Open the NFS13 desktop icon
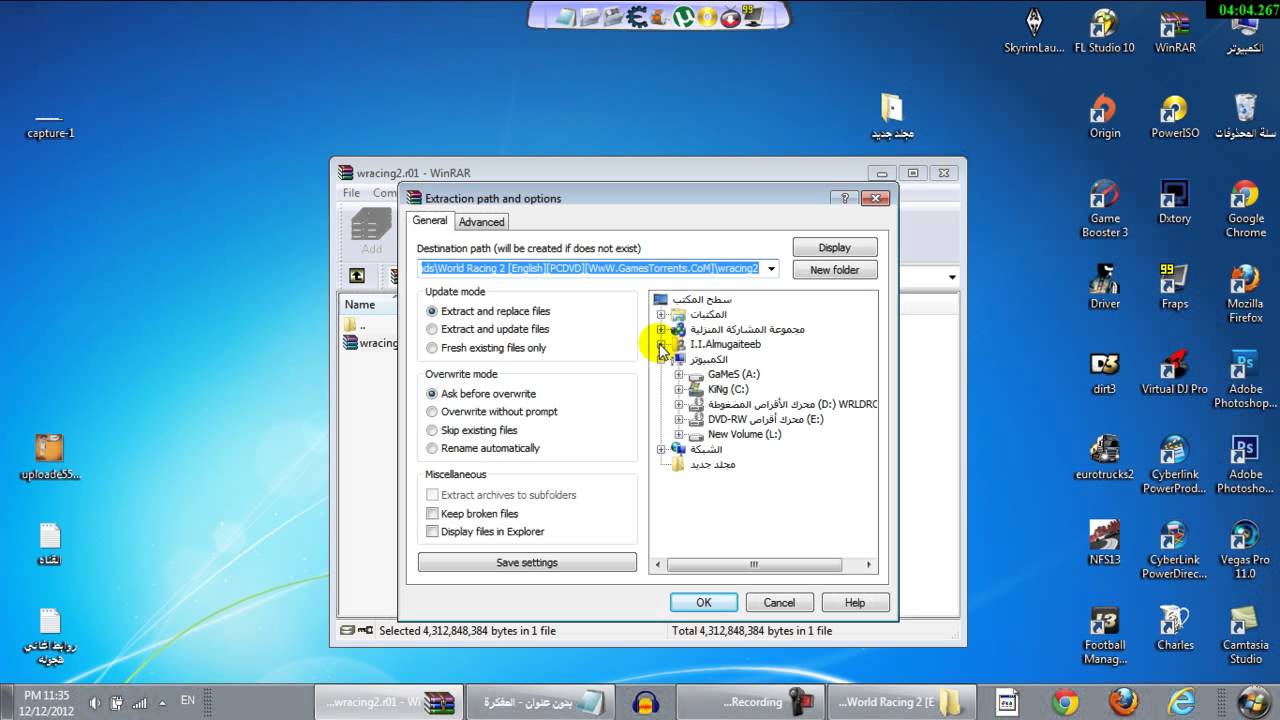1280x720 pixels. coord(1104,543)
